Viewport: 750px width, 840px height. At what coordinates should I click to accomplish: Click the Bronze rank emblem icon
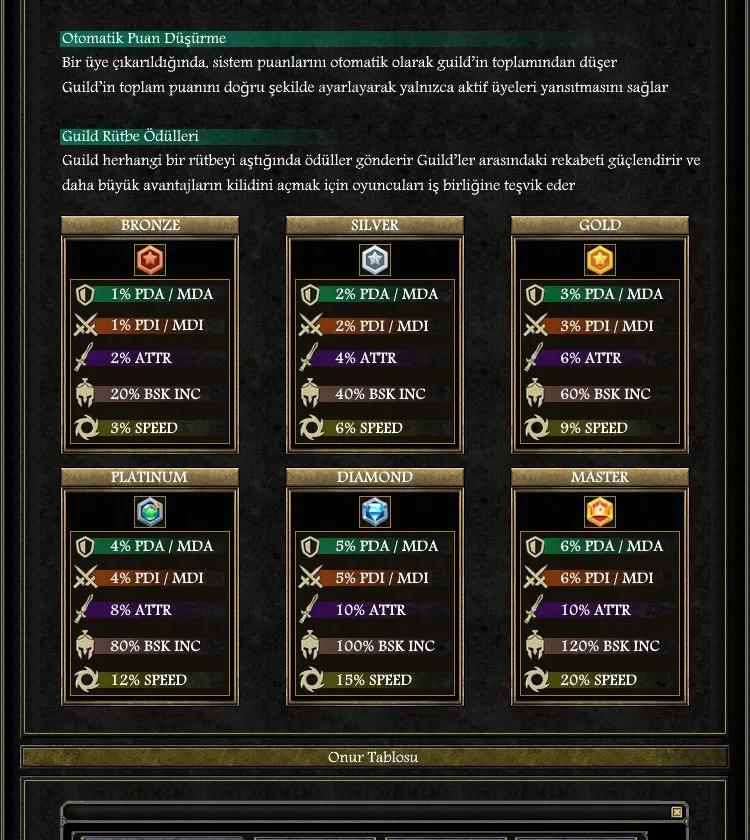[149, 259]
